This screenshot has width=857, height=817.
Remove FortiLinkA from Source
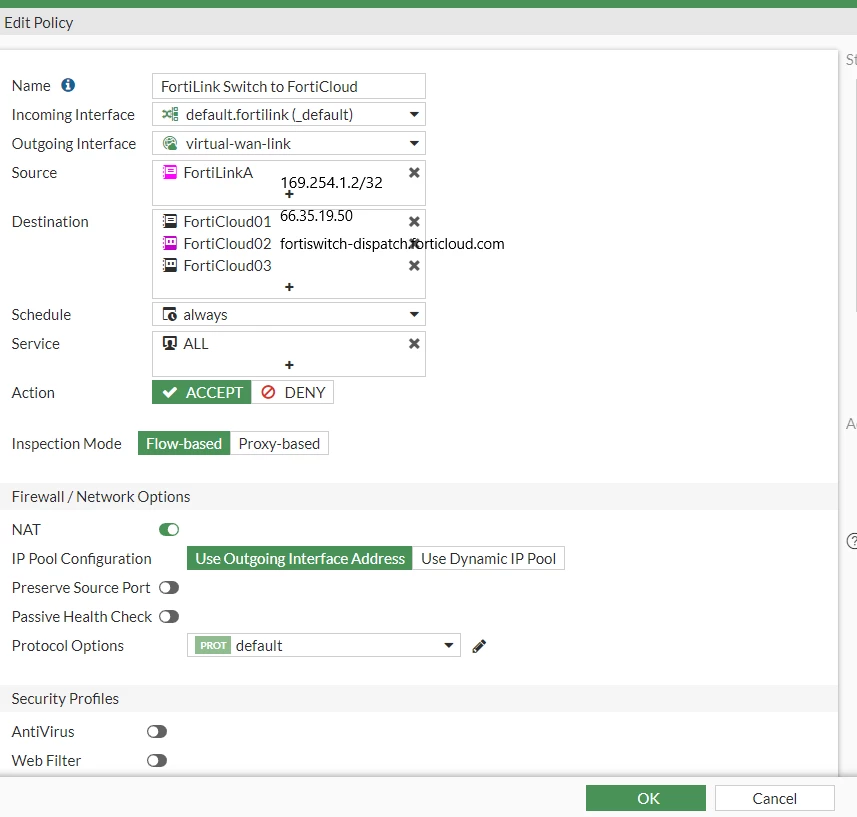pos(414,173)
